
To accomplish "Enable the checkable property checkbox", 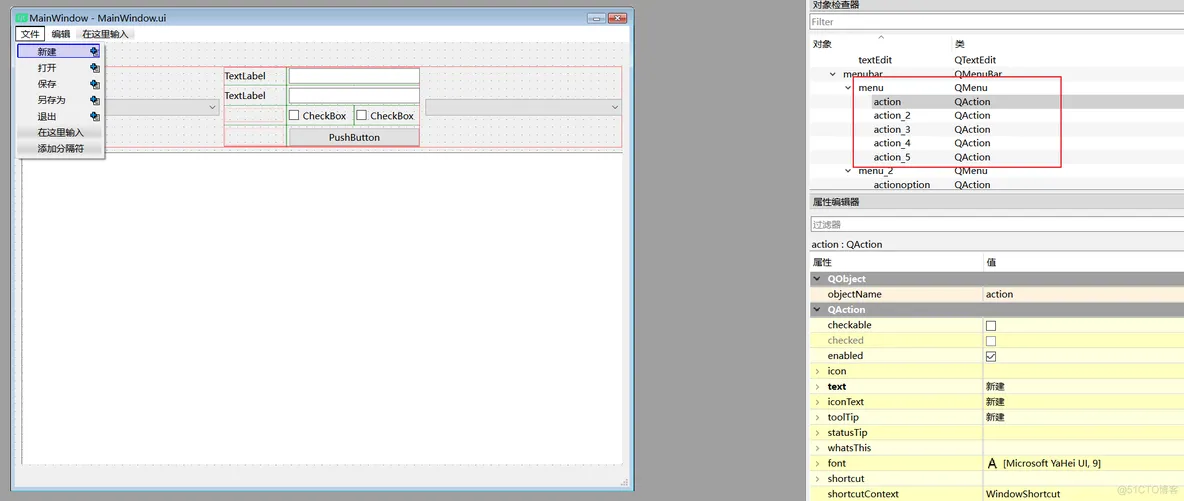I will coord(991,325).
